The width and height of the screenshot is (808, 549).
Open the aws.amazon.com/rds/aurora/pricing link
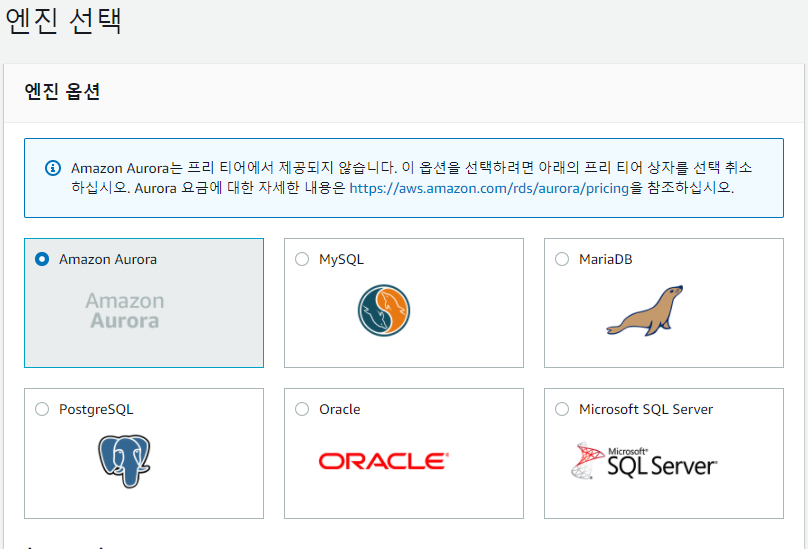coord(489,188)
